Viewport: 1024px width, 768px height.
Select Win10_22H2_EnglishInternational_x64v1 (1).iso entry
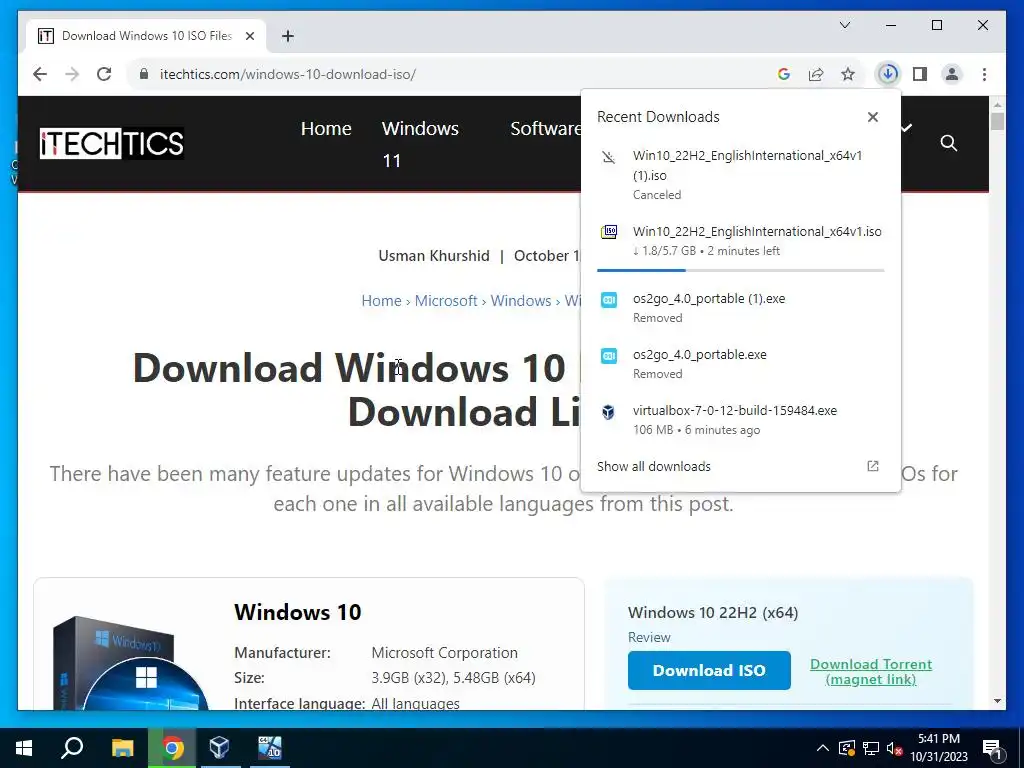741,174
